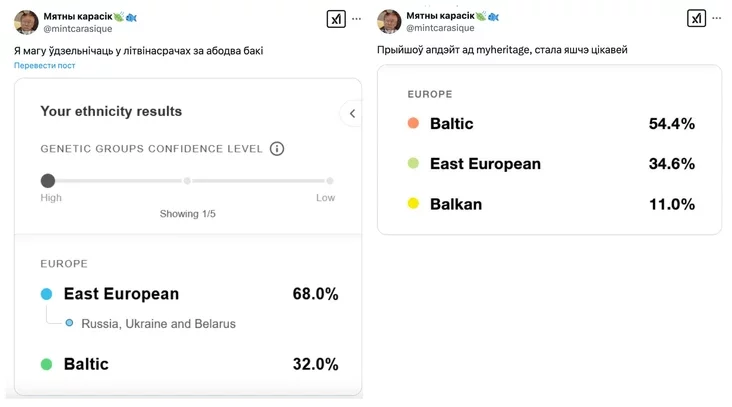Click the Перевести пост translate link
The width and height of the screenshot is (732, 407).
[44, 65]
